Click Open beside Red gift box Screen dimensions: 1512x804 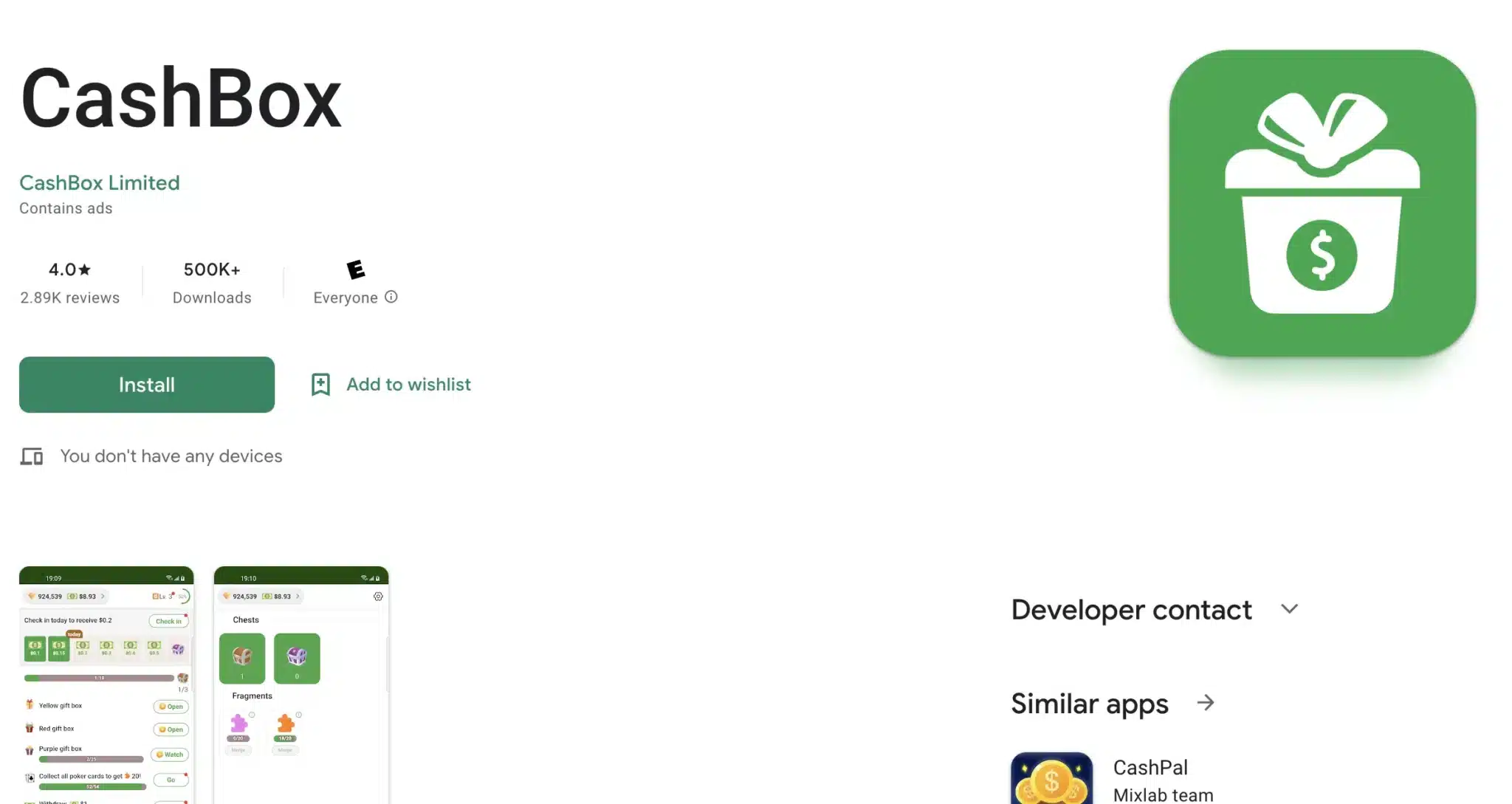[171, 729]
